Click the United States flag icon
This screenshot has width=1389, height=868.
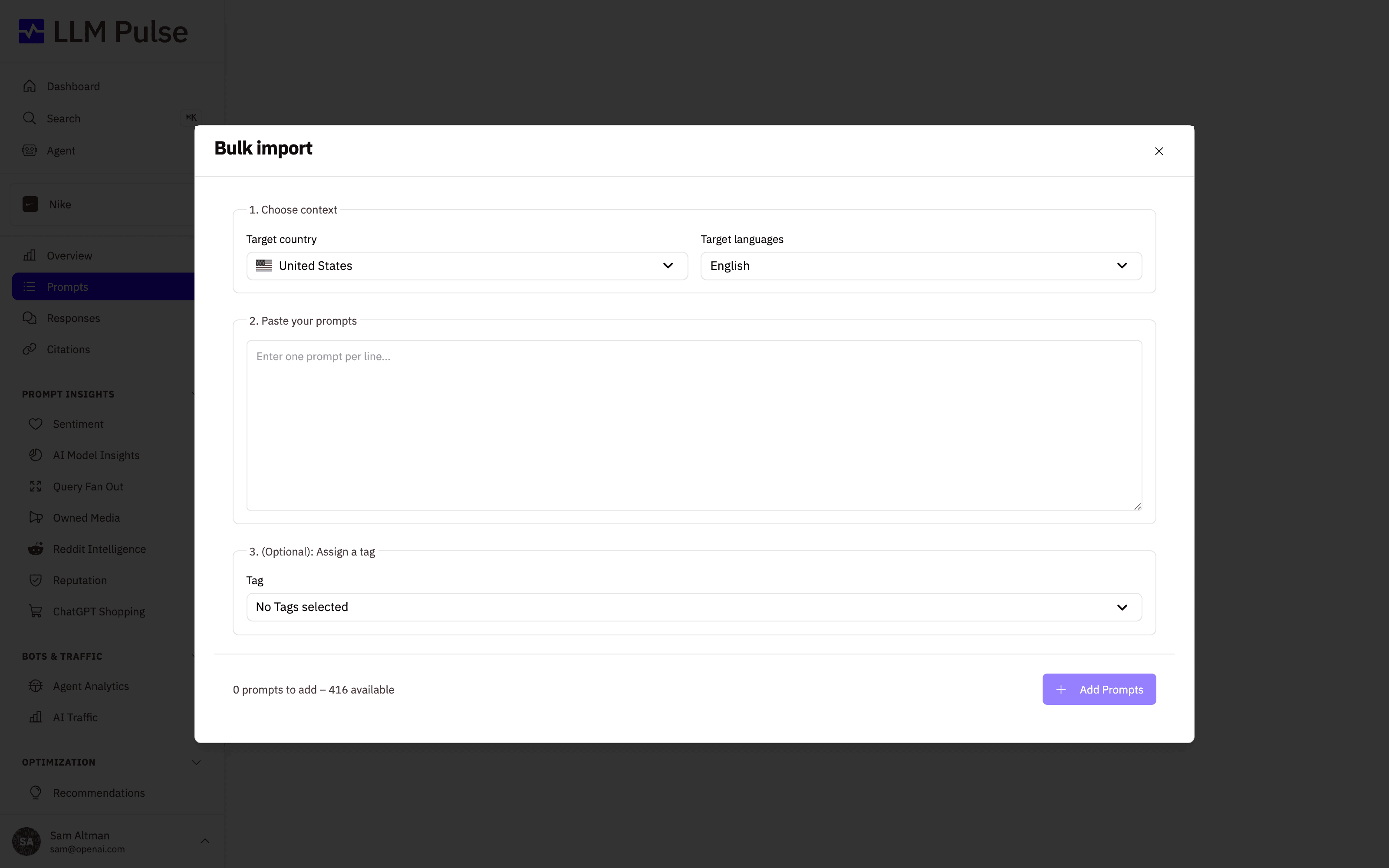click(264, 266)
